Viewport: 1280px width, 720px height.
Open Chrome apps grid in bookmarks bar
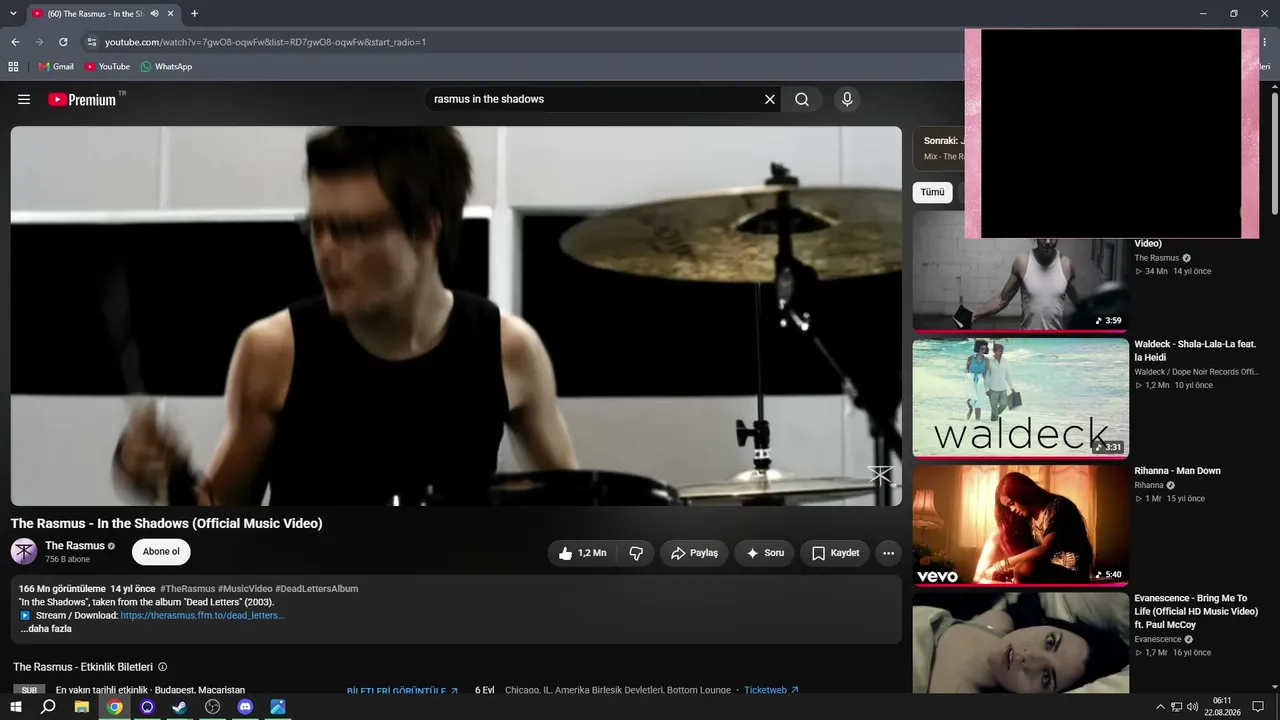13,66
